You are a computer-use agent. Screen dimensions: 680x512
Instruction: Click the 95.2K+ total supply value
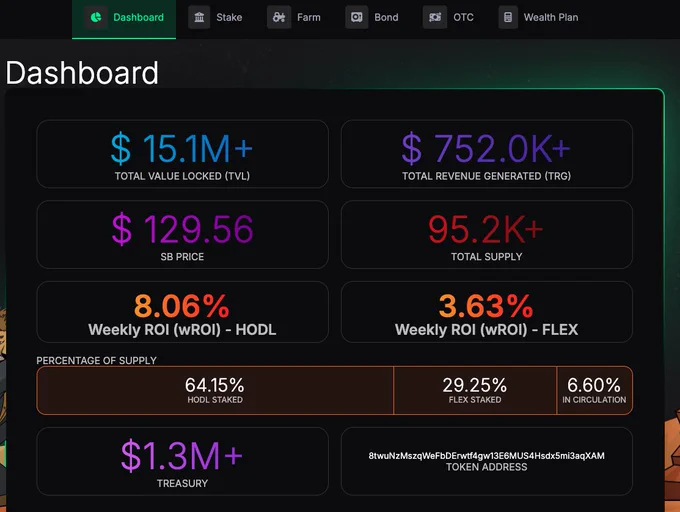(486, 229)
